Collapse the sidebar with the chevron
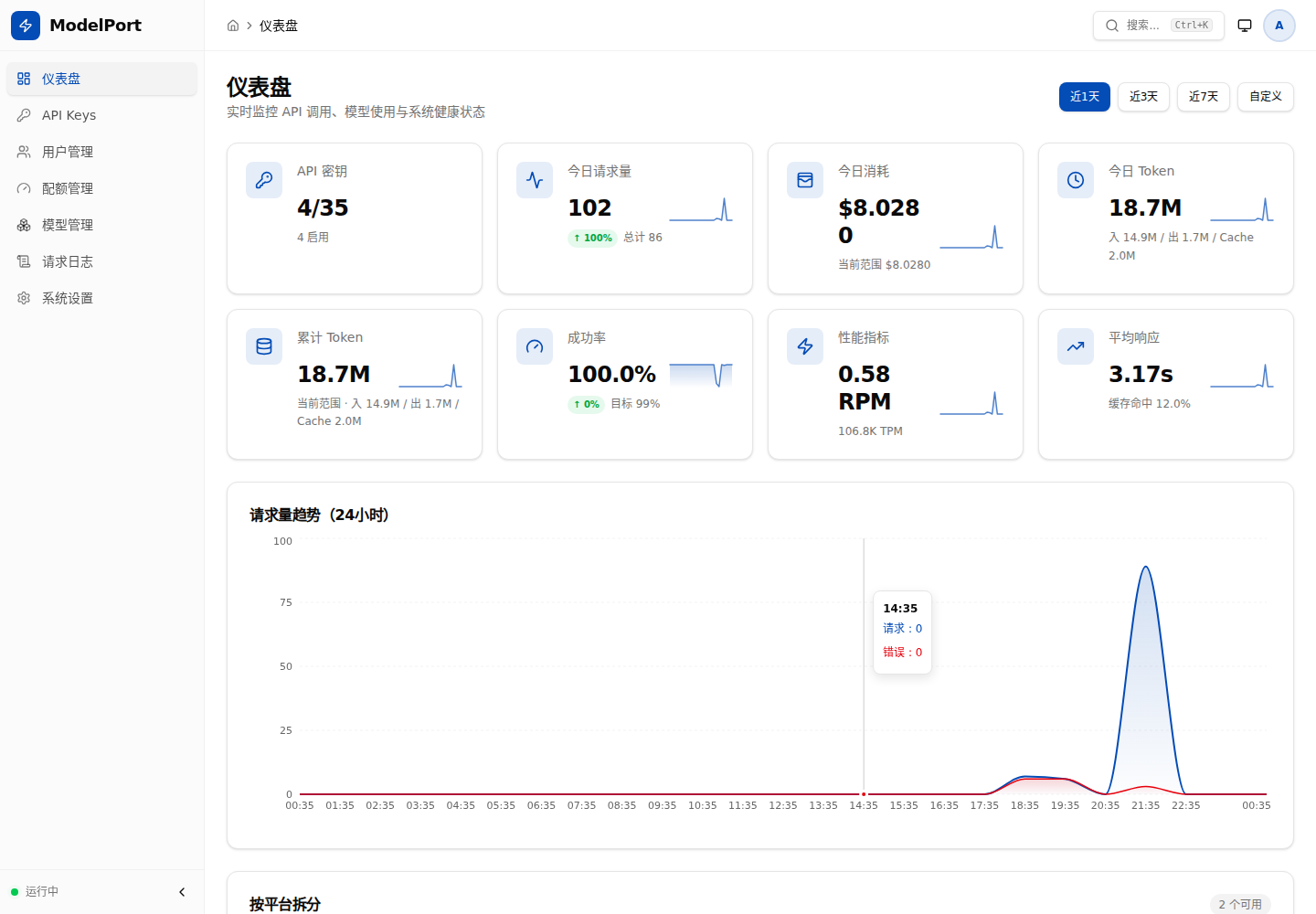The width and height of the screenshot is (1316, 914). pos(182,892)
